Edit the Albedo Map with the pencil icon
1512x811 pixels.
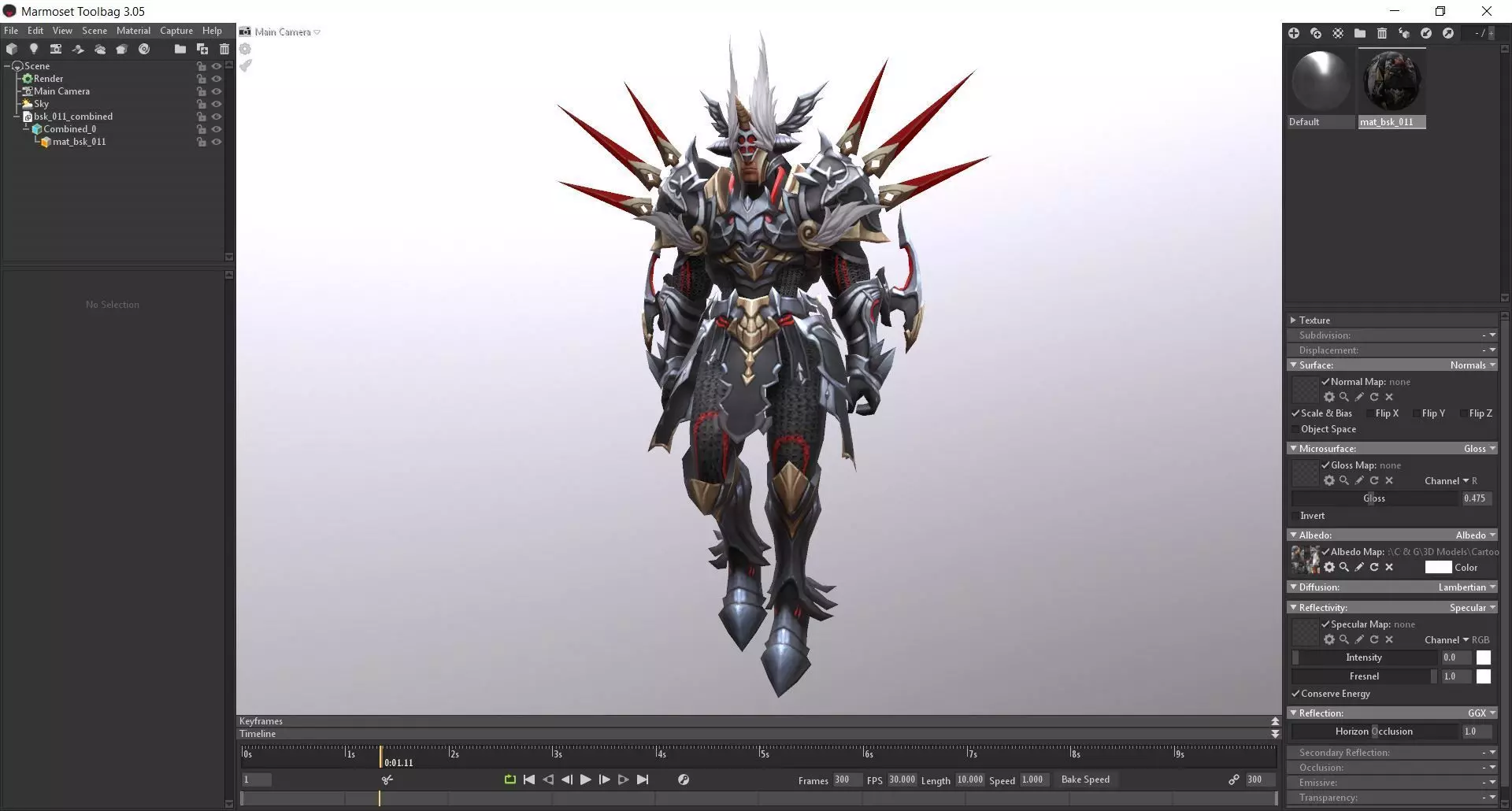(x=1359, y=567)
